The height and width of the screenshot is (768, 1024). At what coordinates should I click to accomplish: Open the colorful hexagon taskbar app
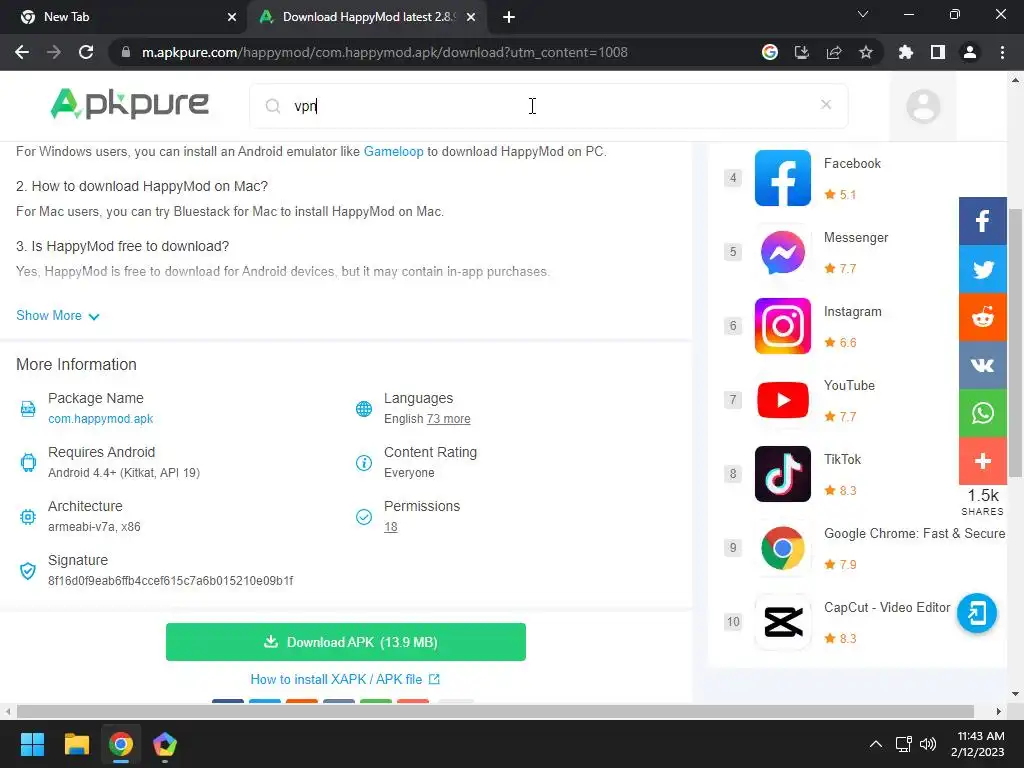coord(165,744)
